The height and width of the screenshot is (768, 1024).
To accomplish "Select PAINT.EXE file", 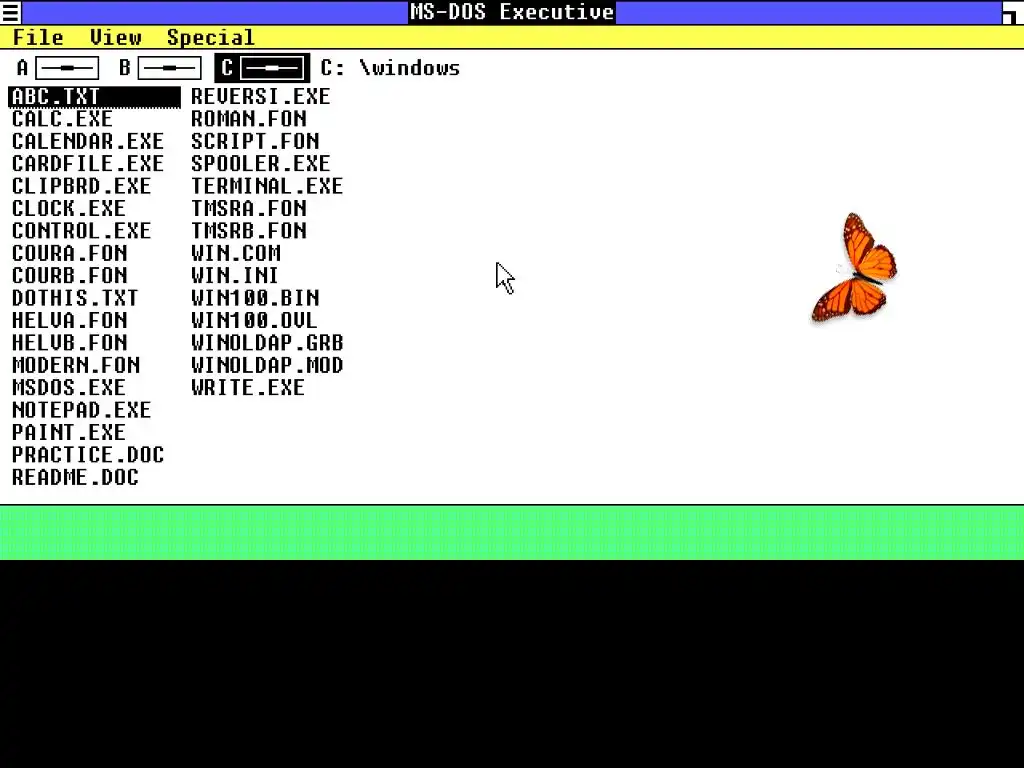I will pos(69,432).
